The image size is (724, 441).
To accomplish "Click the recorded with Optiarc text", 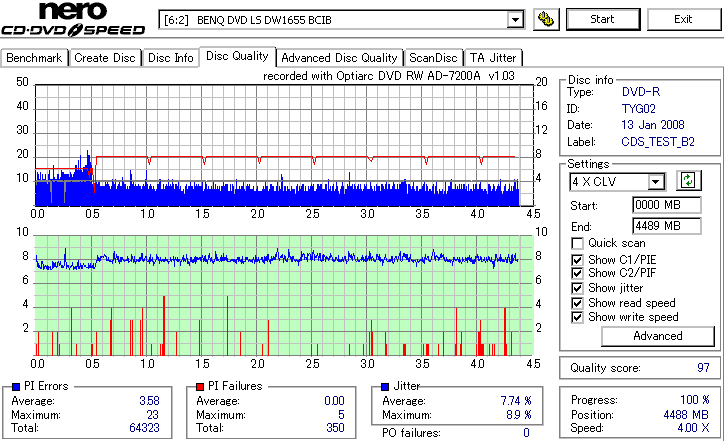I will [x=389, y=76].
